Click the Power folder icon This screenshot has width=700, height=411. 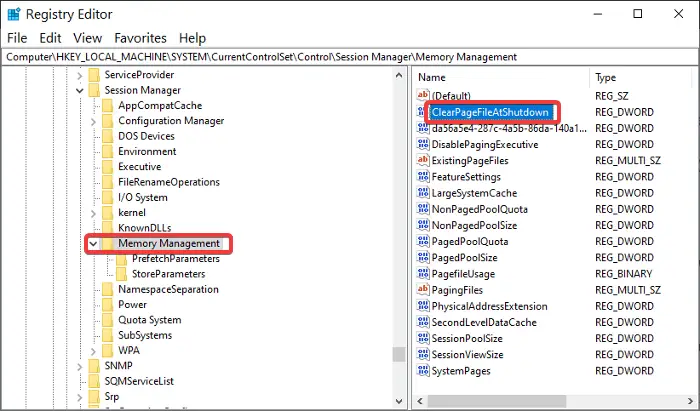(x=108, y=305)
